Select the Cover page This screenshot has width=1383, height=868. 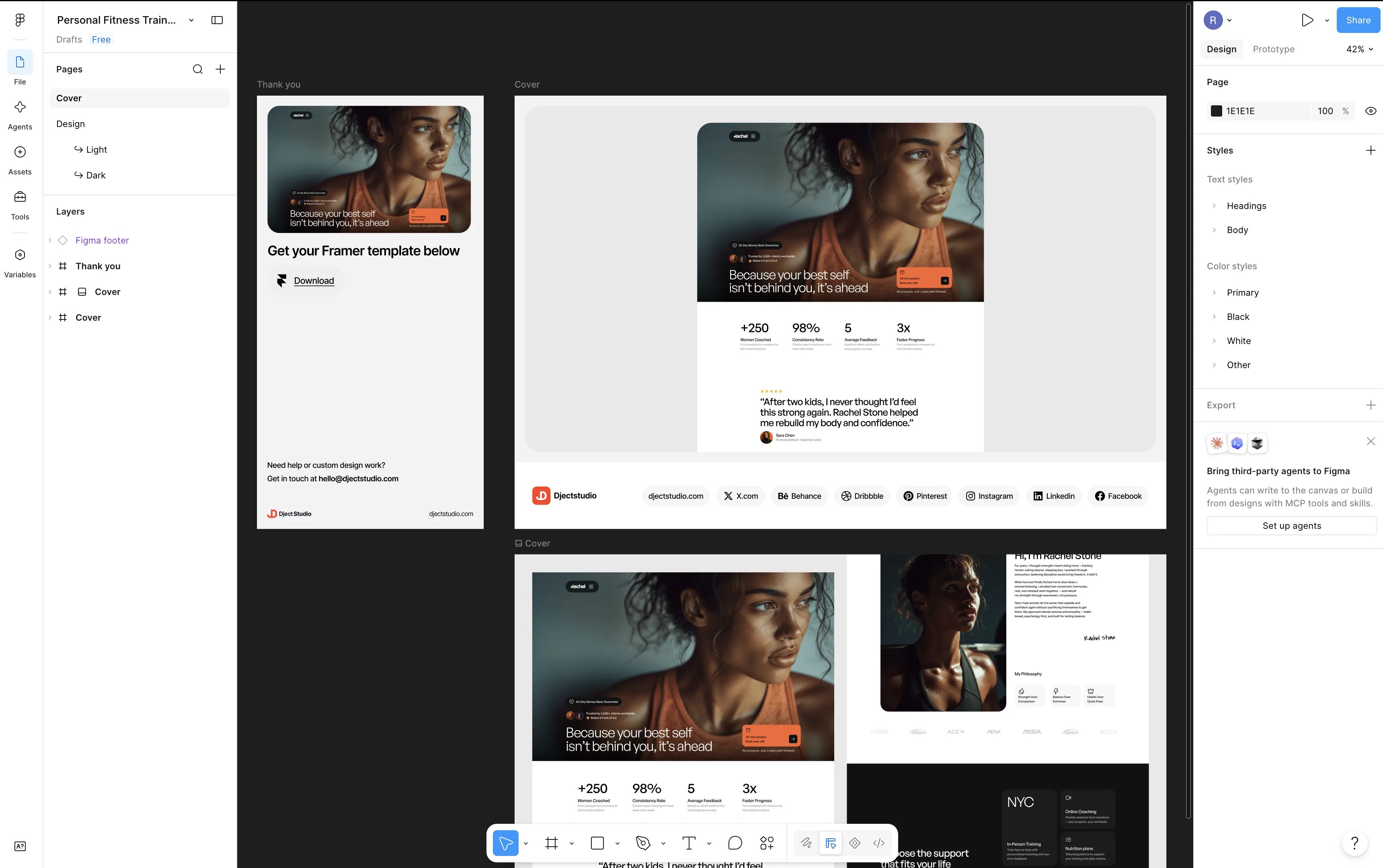click(x=140, y=98)
